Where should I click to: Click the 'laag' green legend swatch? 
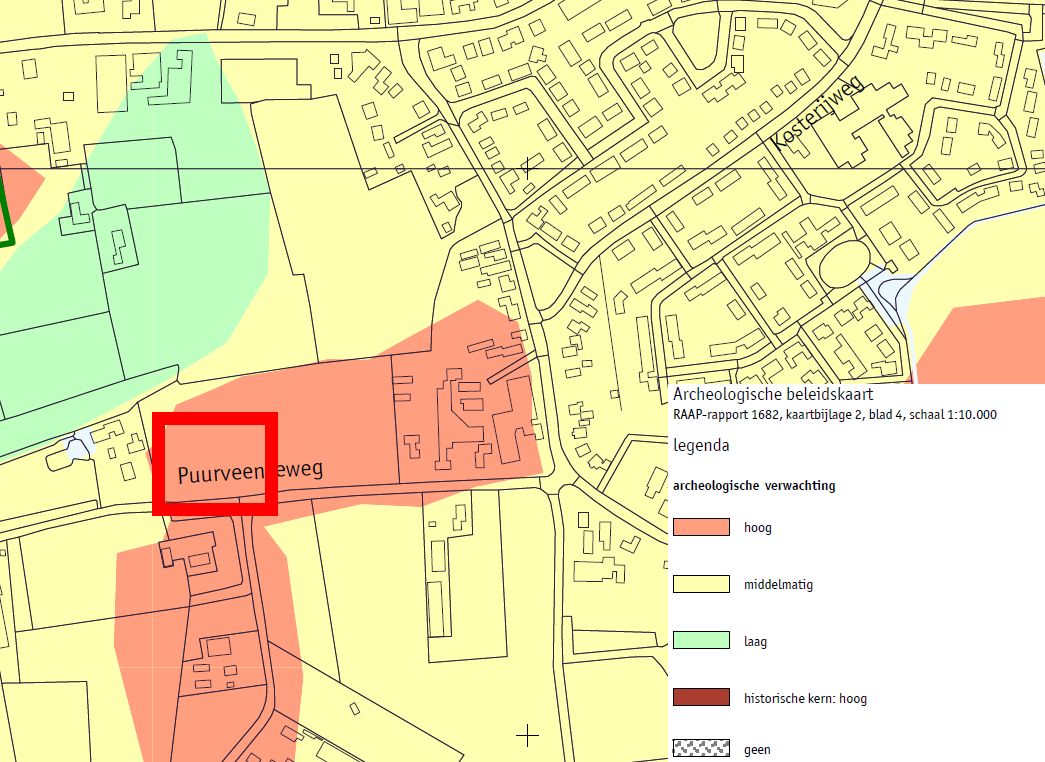(701, 640)
